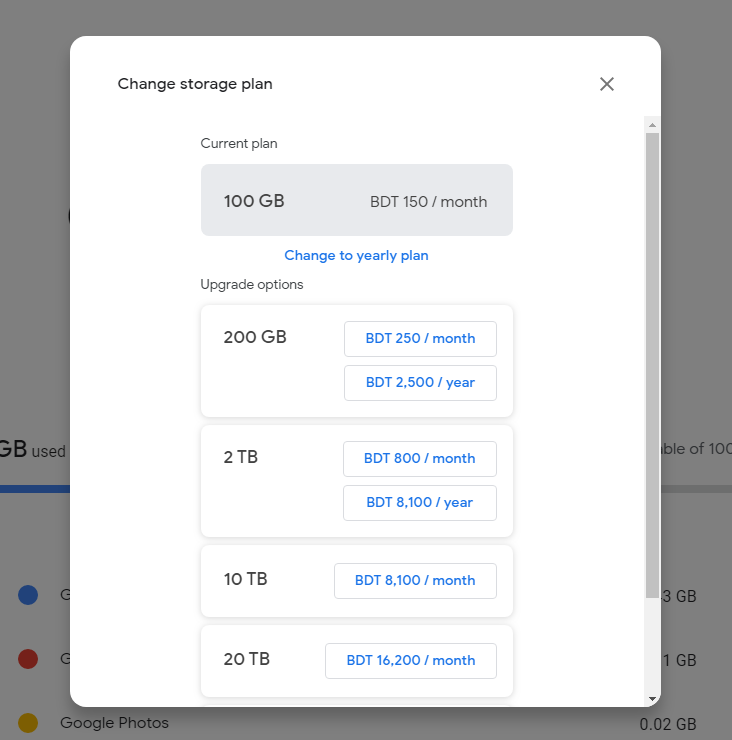The image size is (732, 740).
Task: Choose the 200 GB BDT 250 monthly option
Action: [x=420, y=338]
